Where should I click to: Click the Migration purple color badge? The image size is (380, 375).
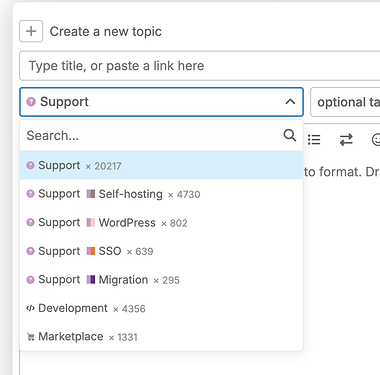pyautogui.click(x=91, y=279)
